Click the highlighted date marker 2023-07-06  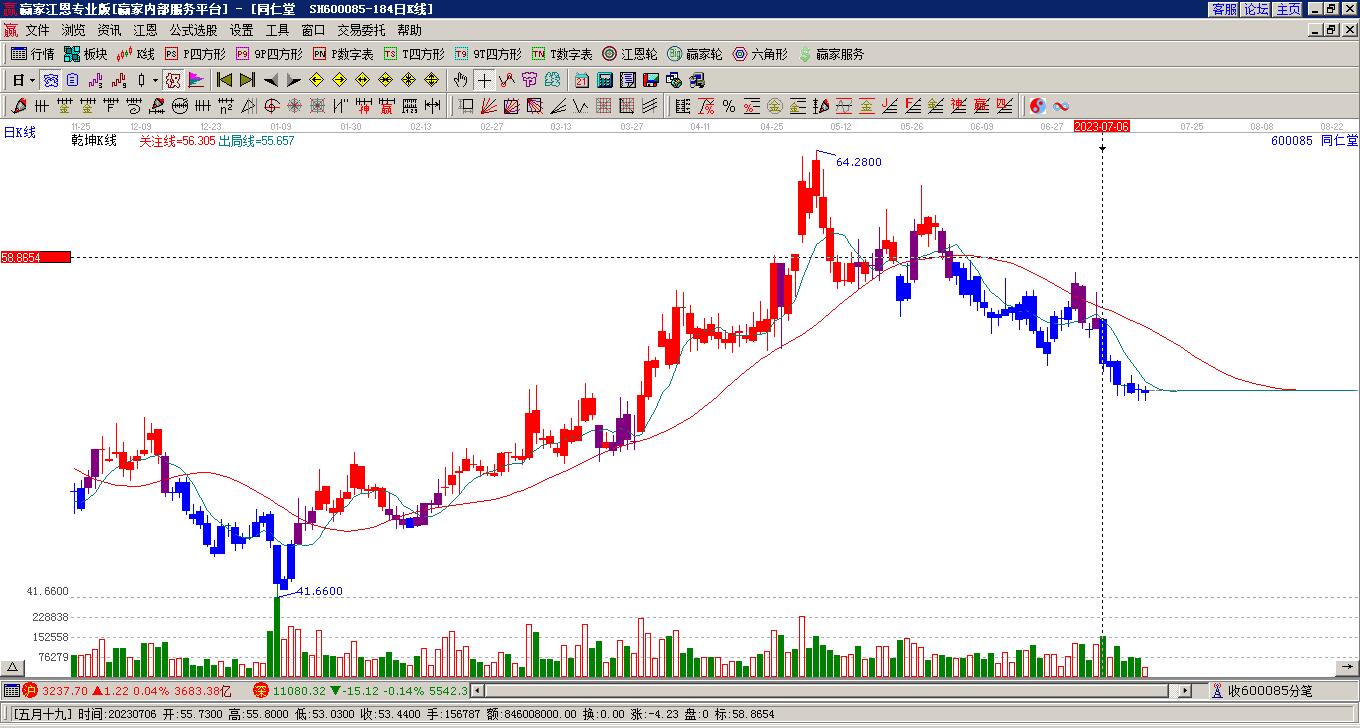pyautogui.click(x=1102, y=126)
